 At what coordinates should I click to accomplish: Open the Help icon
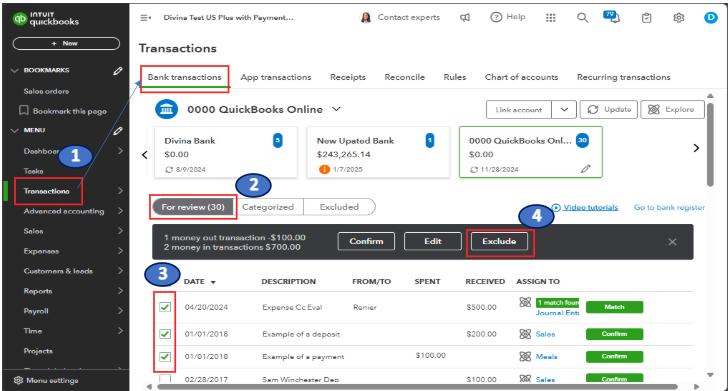496,17
